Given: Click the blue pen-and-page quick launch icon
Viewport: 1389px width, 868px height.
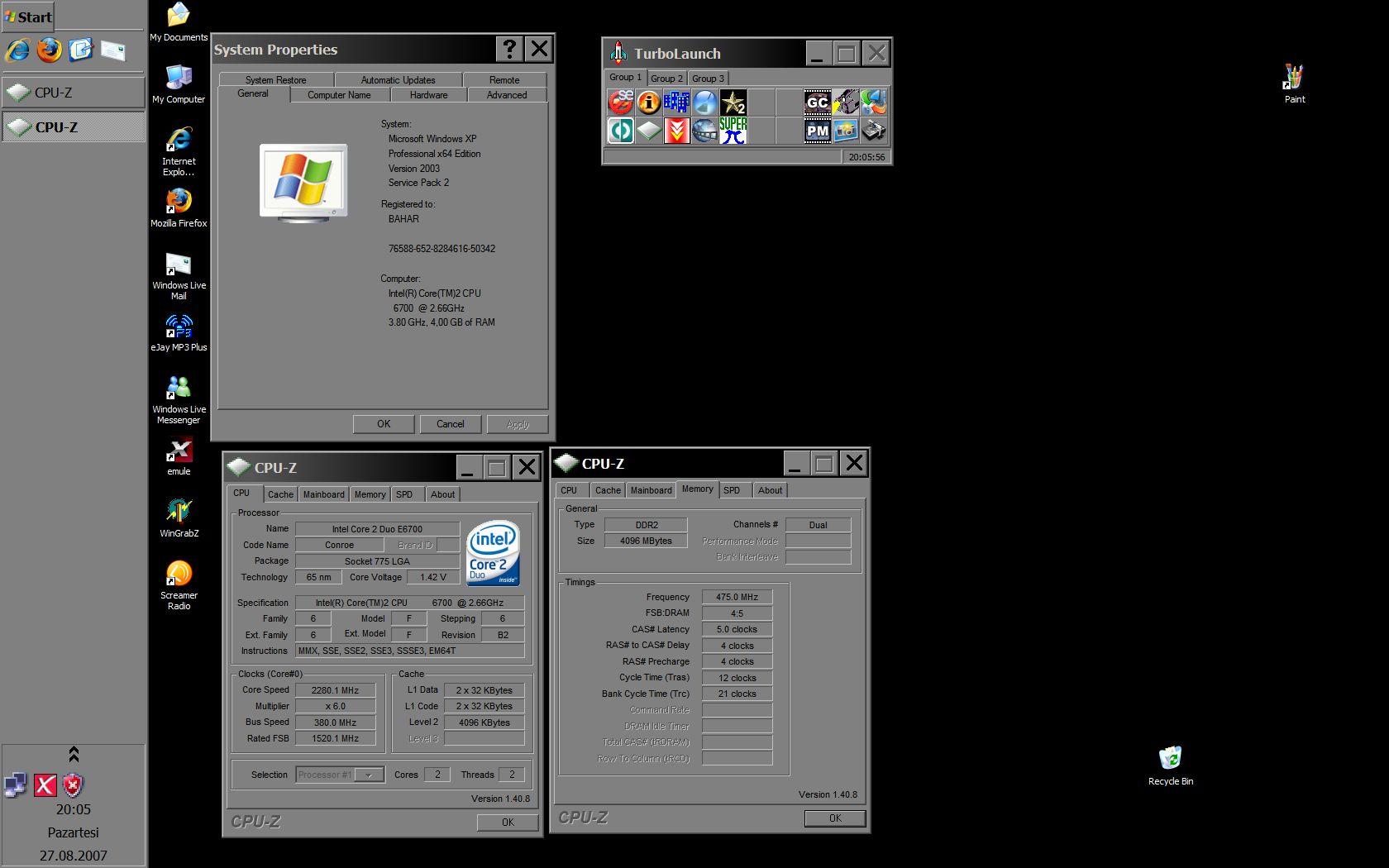Looking at the screenshot, I should click(x=80, y=50).
